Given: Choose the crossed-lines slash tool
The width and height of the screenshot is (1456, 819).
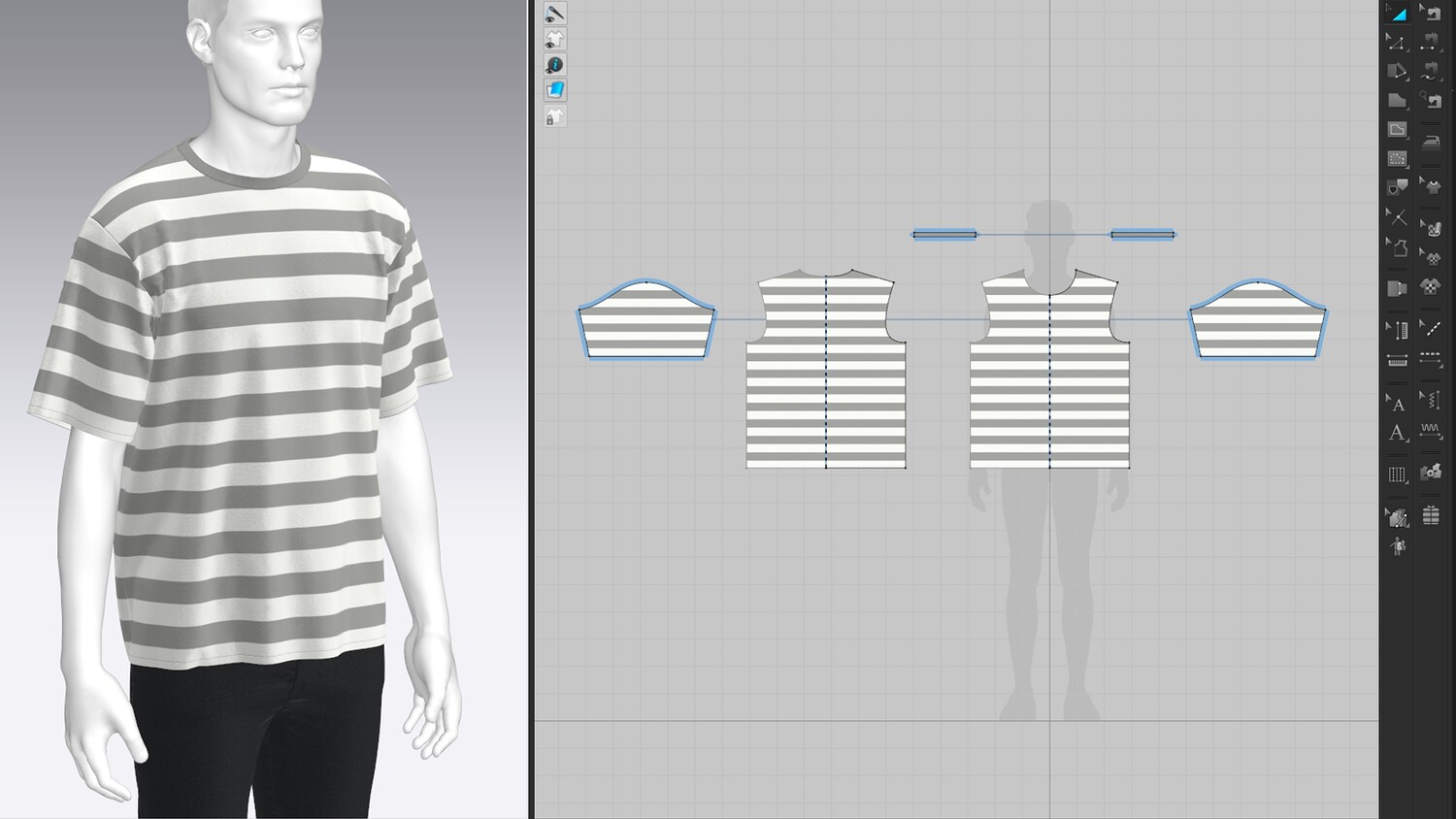Looking at the screenshot, I should pyautogui.click(x=1397, y=217).
